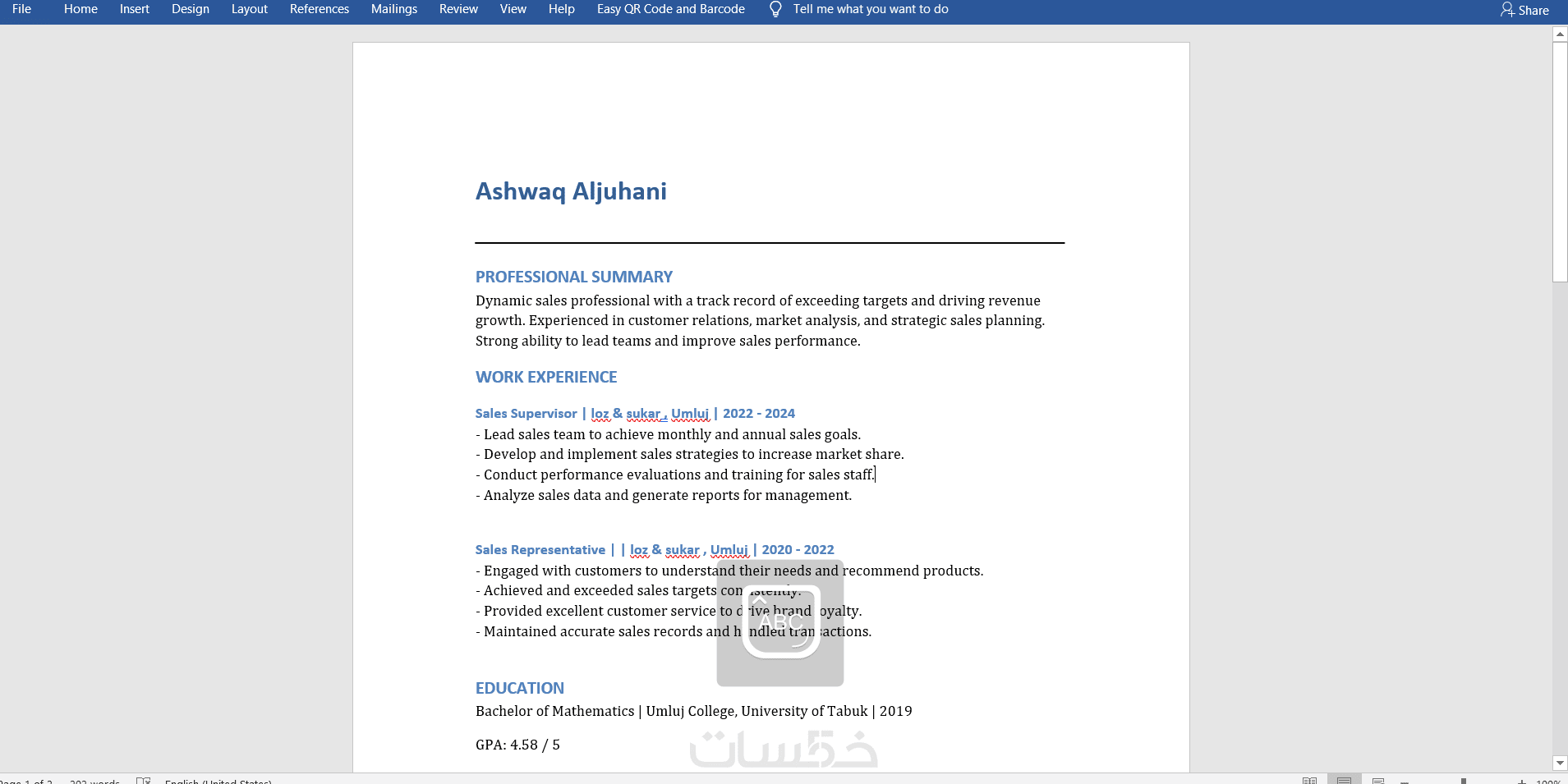This screenshot has width=1568, height=784.
Task: Click the Share button
Action: 1524,10
